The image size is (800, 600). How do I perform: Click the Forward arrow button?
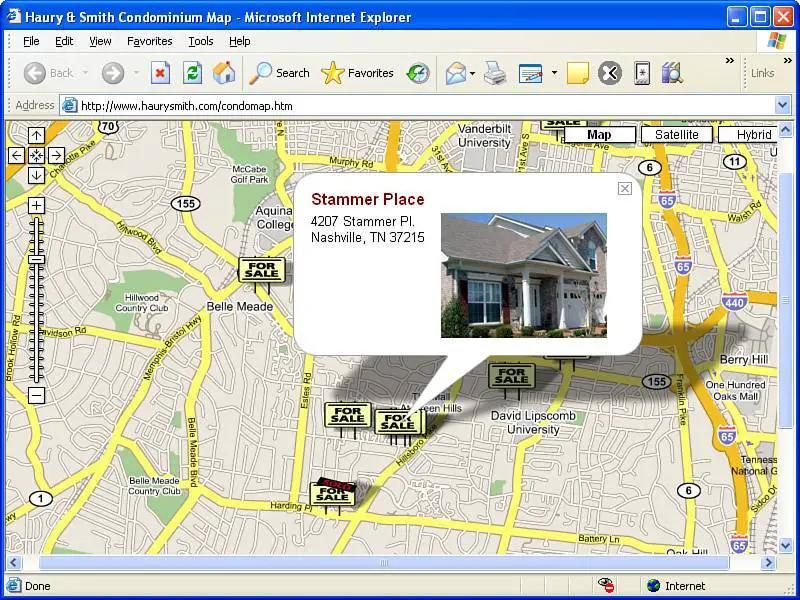click(x=113, y=73)
